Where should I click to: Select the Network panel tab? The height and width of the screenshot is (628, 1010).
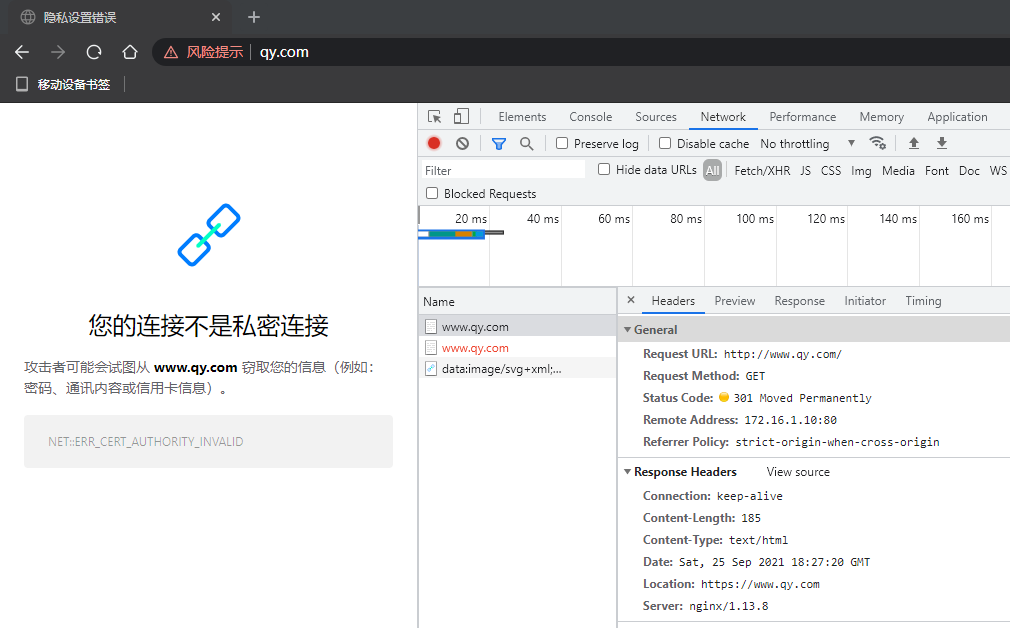(723, 117)
